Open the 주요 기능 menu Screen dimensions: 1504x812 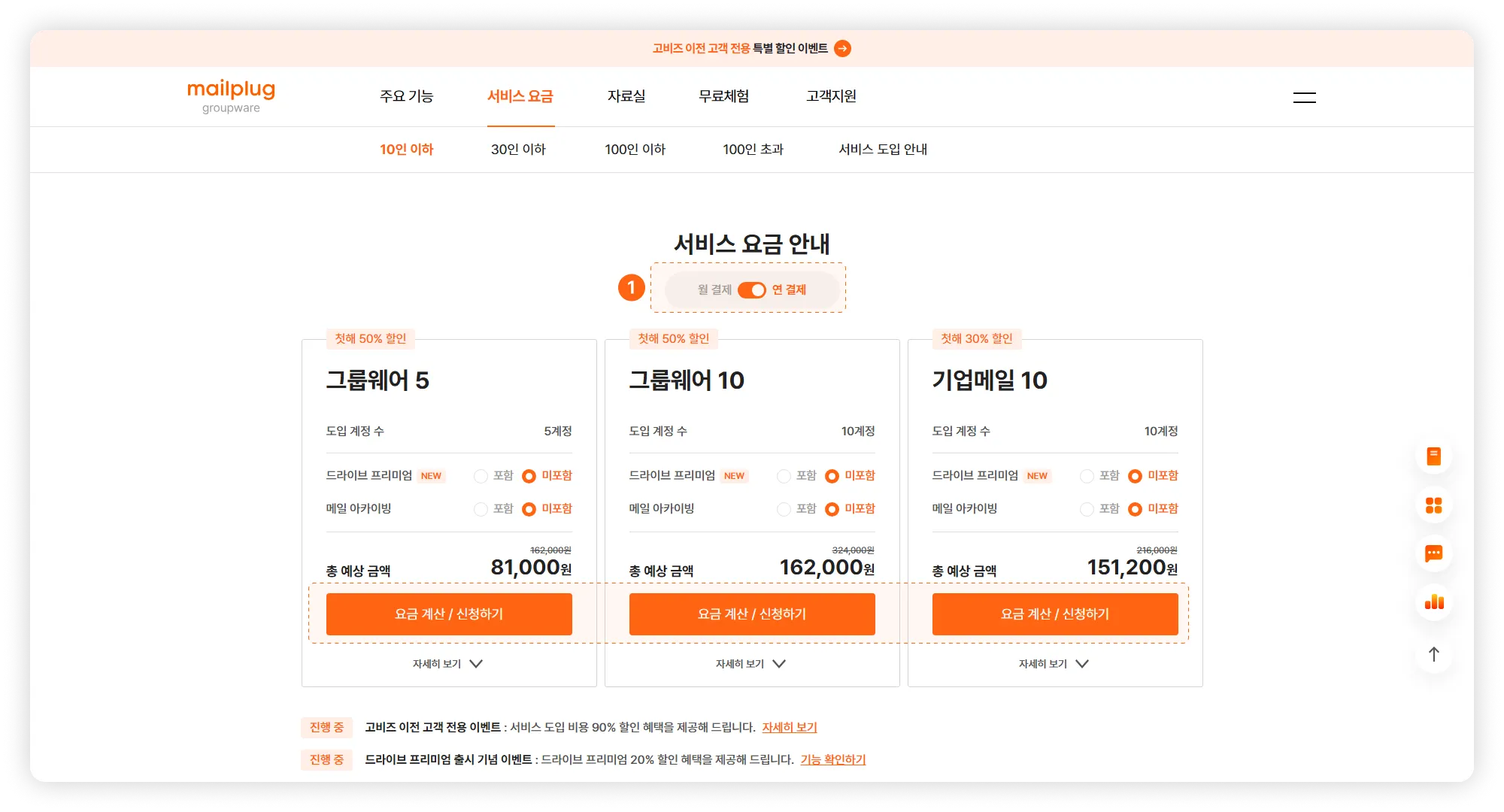point(406,96)
